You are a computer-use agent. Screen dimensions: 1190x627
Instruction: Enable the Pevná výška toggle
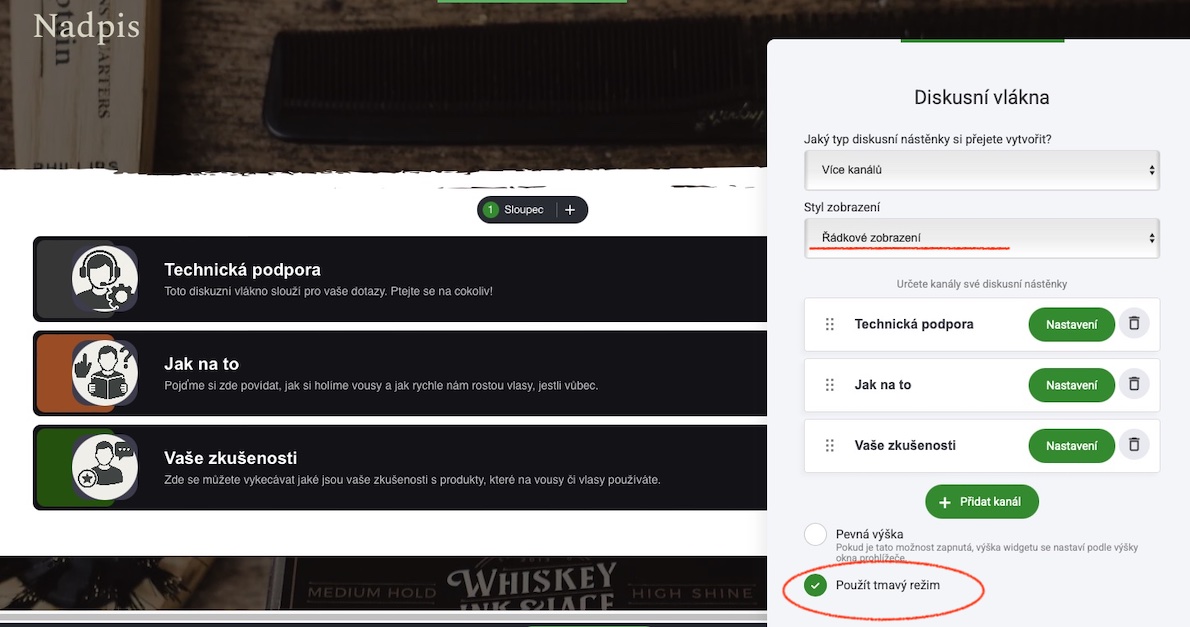(815, 534)
